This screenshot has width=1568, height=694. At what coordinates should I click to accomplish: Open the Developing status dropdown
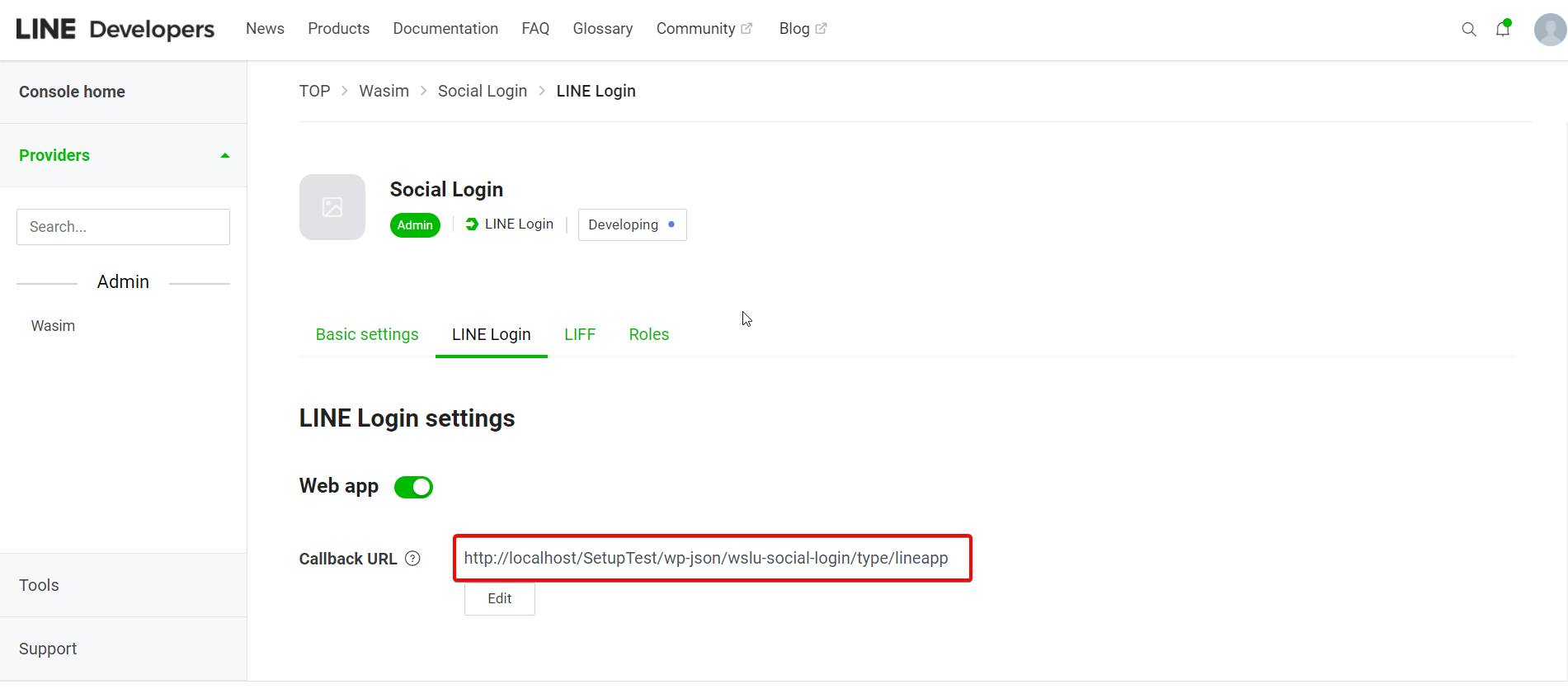632,224
